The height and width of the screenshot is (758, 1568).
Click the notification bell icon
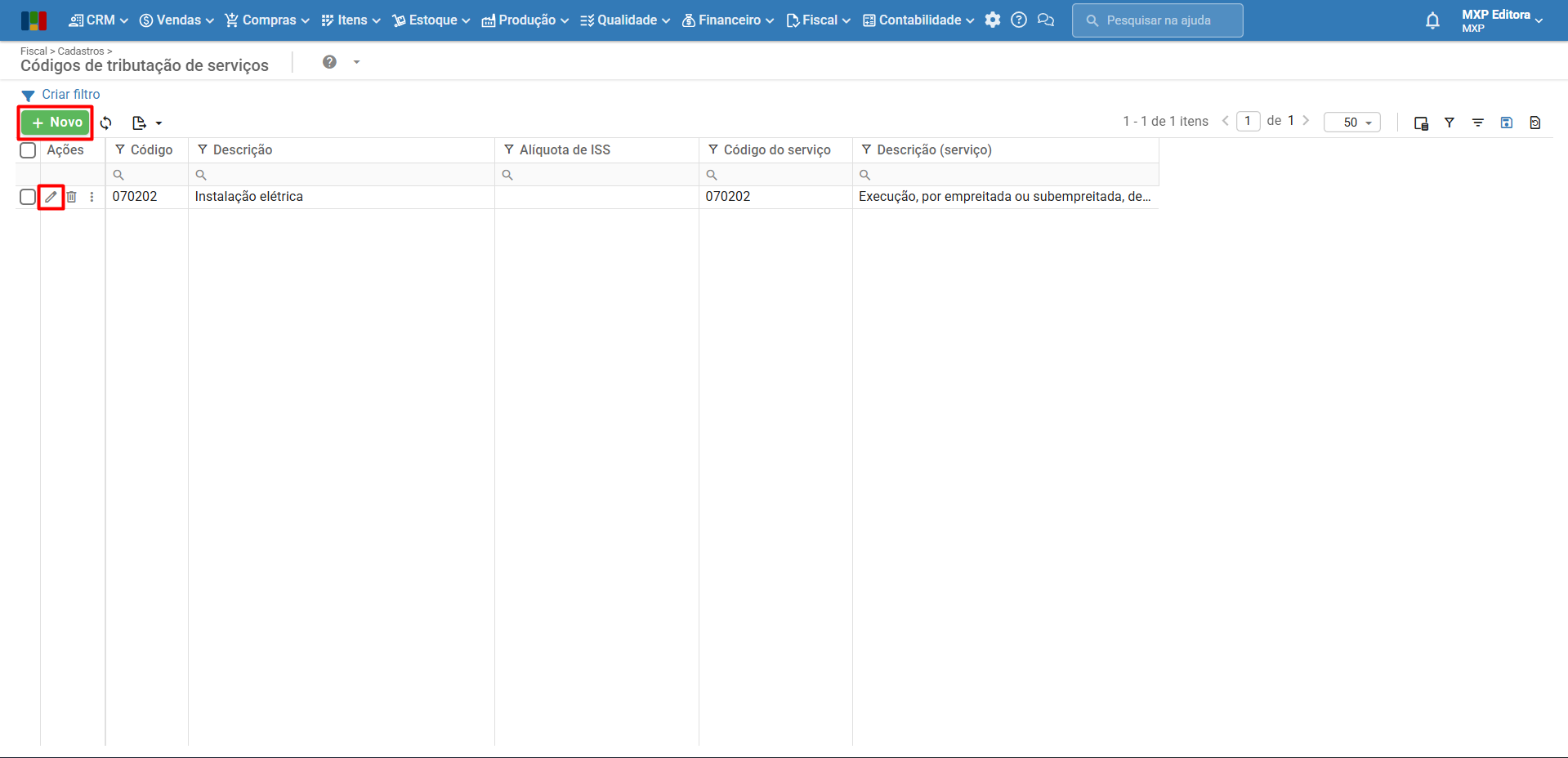[1432, 20]
